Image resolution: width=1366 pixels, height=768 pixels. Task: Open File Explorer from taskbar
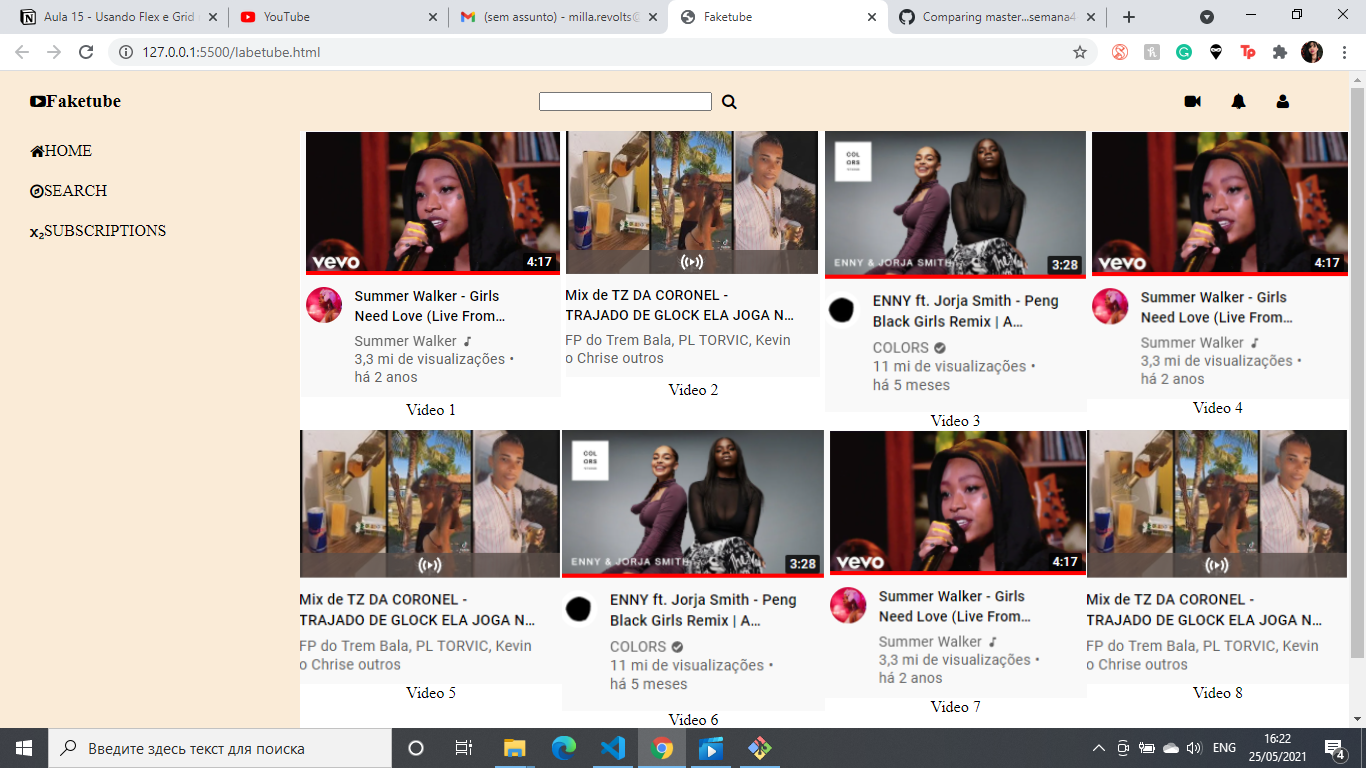(514, 748)
